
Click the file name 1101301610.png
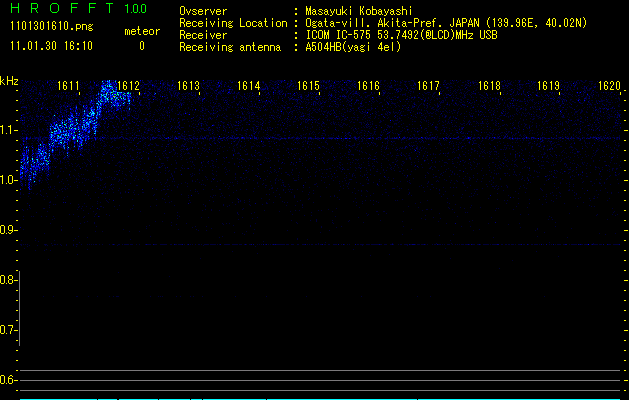[x=52, y=27]
